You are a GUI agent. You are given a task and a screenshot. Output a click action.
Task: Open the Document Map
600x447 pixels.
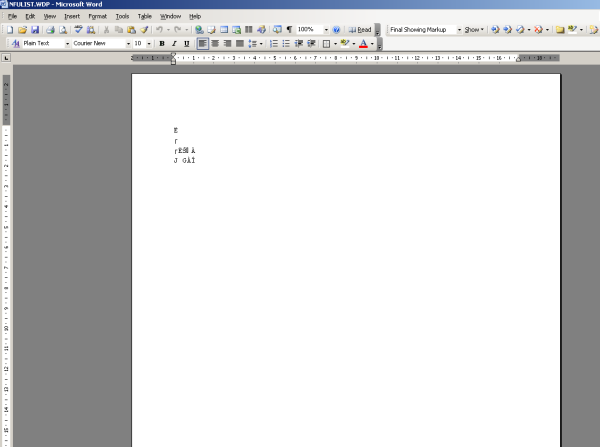click(277, 29)
